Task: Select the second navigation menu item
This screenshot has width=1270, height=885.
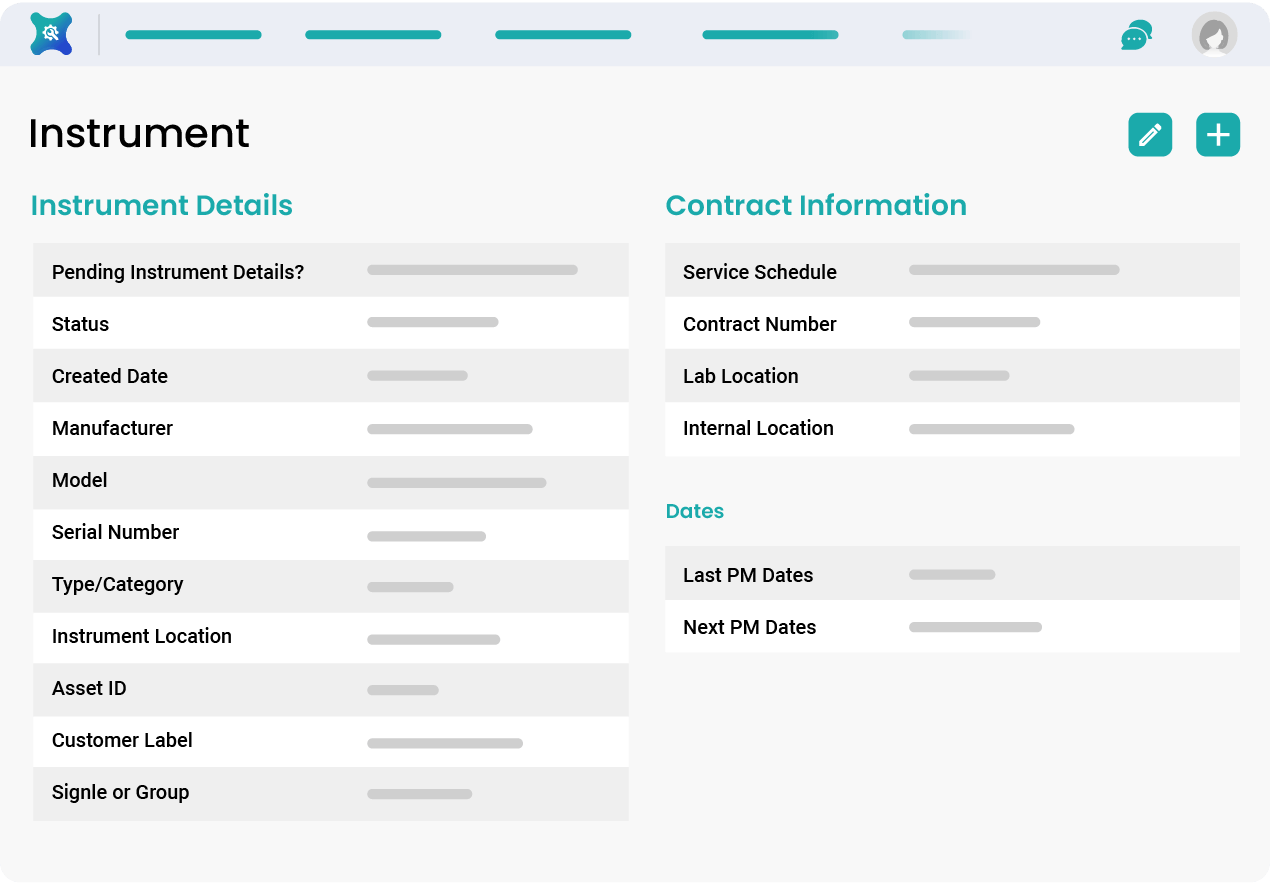Action: click(373, 35)
